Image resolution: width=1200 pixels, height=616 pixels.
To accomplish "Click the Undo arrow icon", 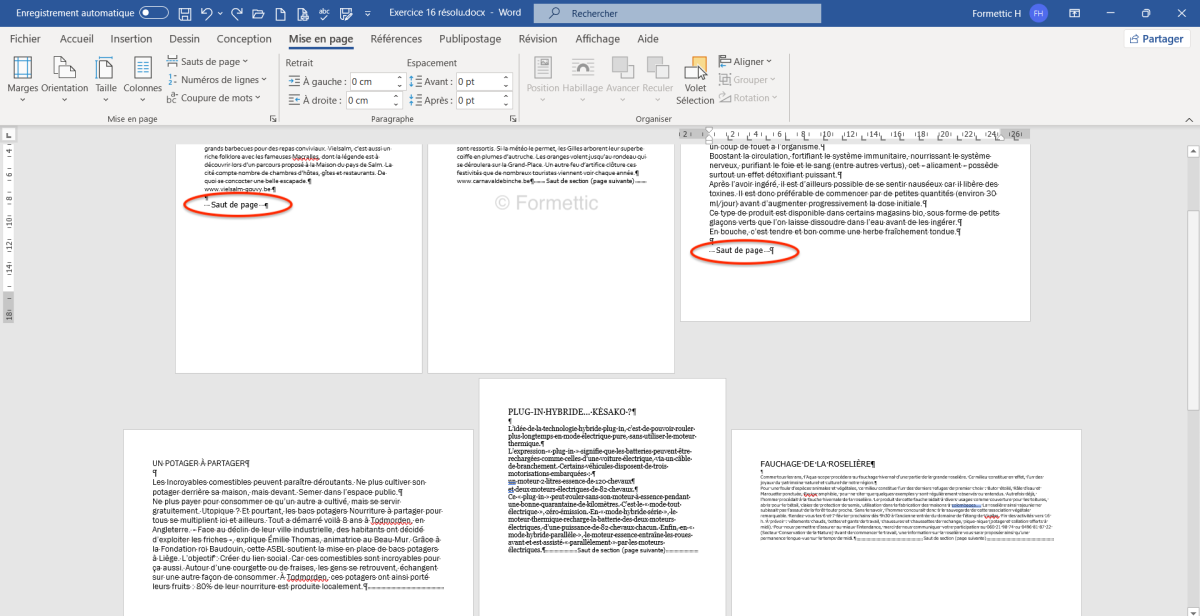I will [207, 13].
